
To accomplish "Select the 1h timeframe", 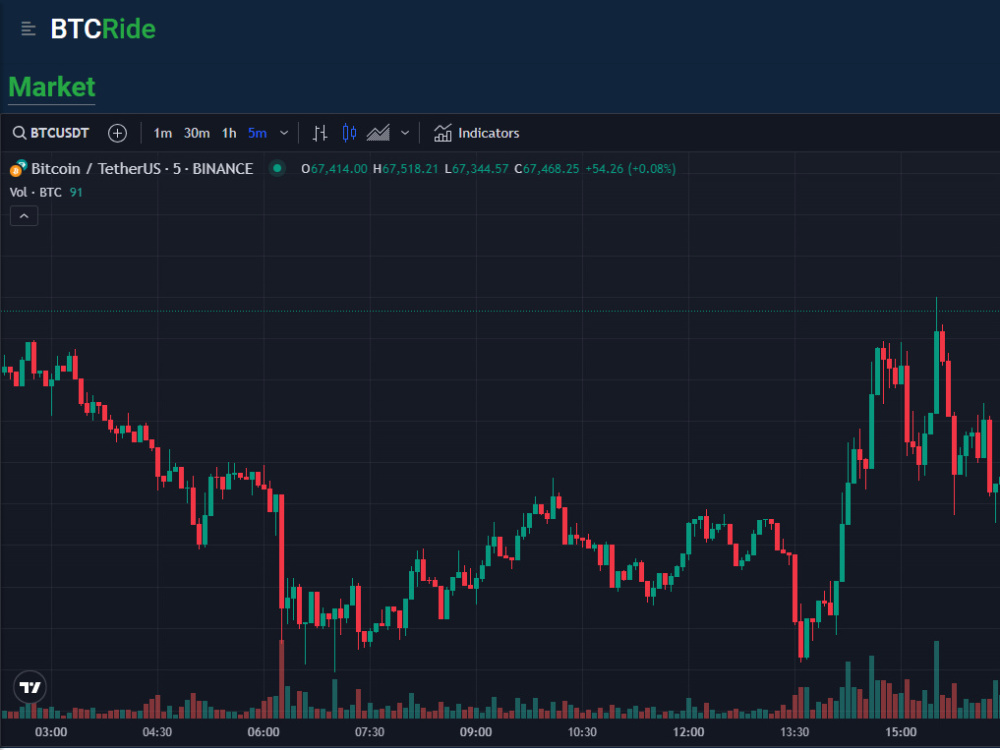I will (229, 133).
